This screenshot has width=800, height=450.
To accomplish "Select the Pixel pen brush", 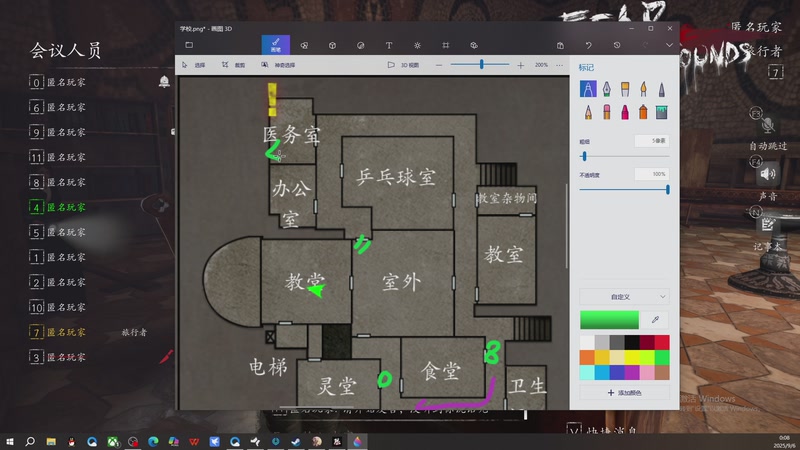I will 662,89.
